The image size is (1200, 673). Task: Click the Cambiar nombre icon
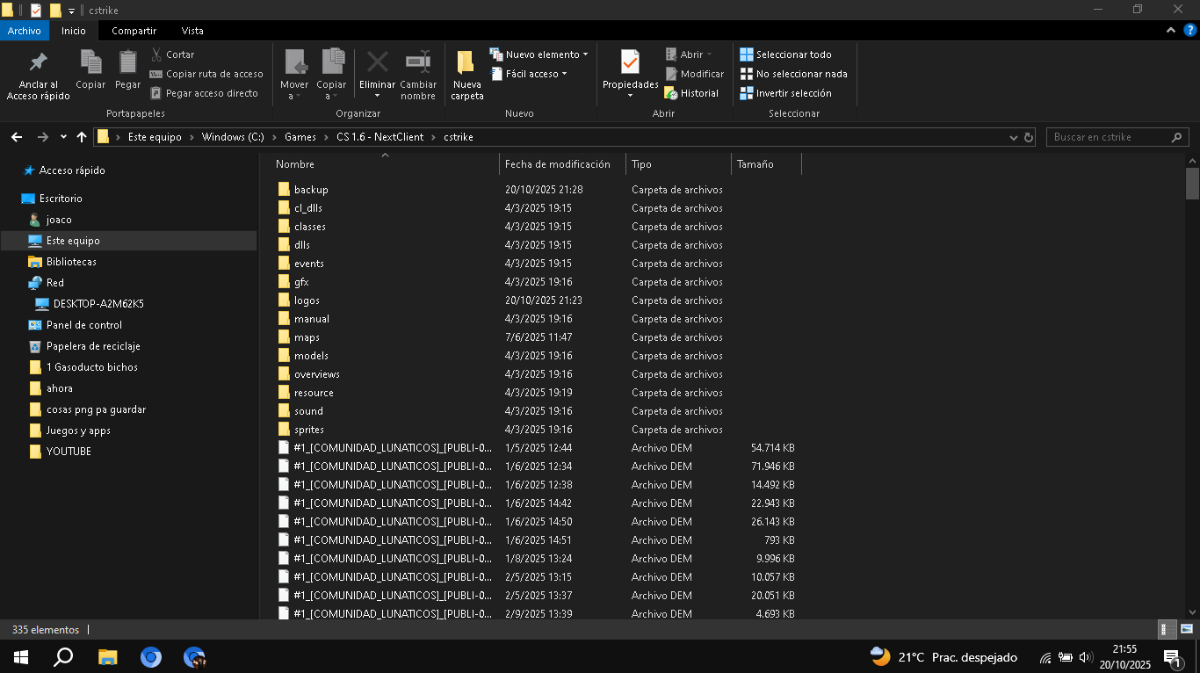click(418, 64)
